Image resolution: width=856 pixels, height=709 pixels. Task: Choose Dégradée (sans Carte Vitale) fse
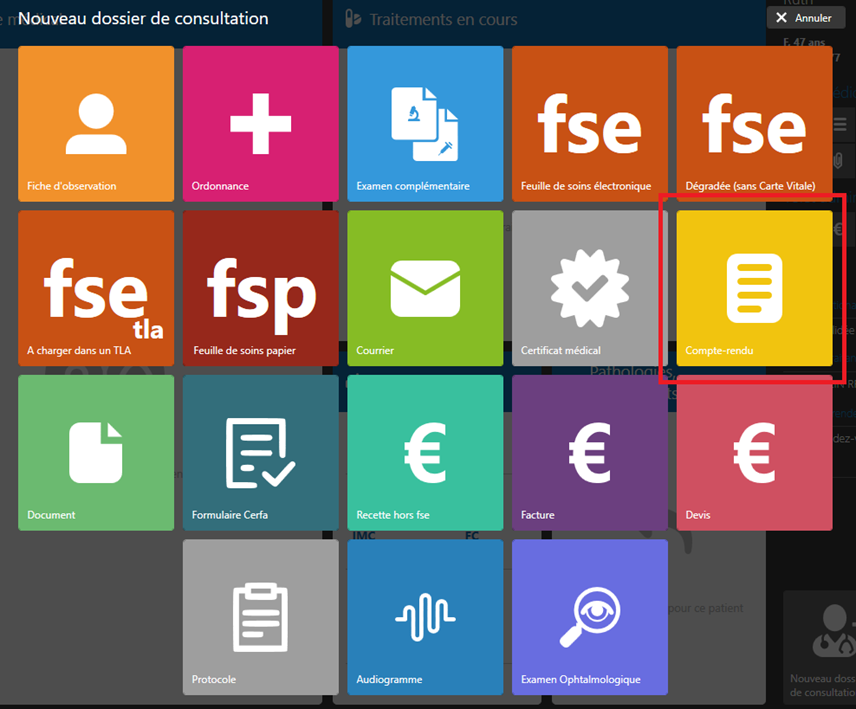754,124
